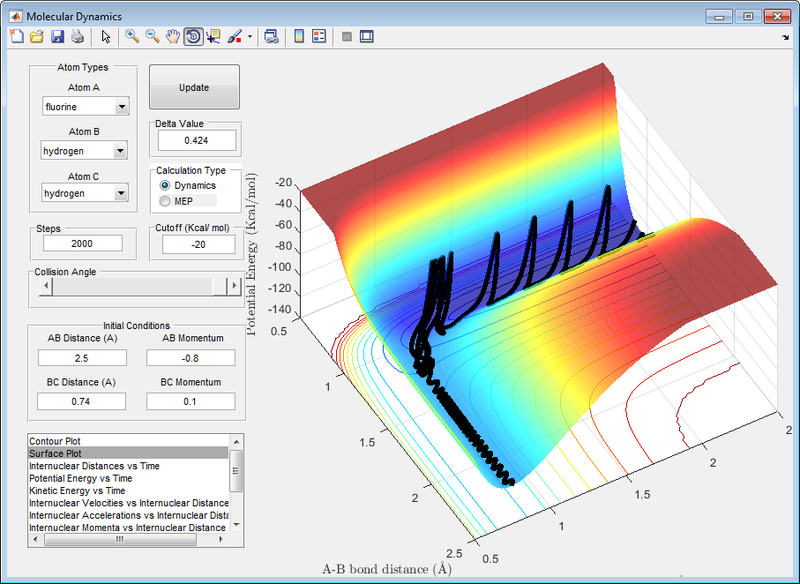Select the Zoom Out magnifier tool
Image resolution: width=800 pixels, height=584 pixels.
pos(153,37)
